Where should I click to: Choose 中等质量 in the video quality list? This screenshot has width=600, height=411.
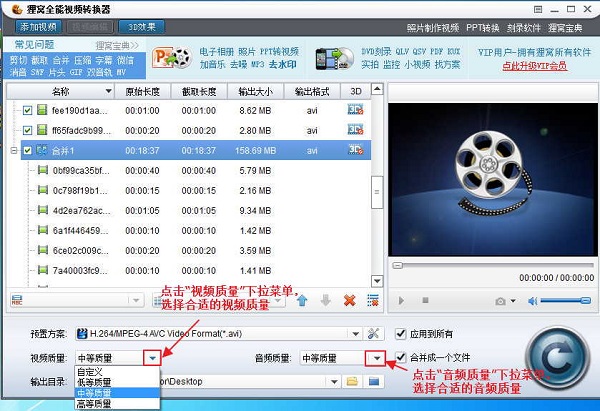(117, 393)
